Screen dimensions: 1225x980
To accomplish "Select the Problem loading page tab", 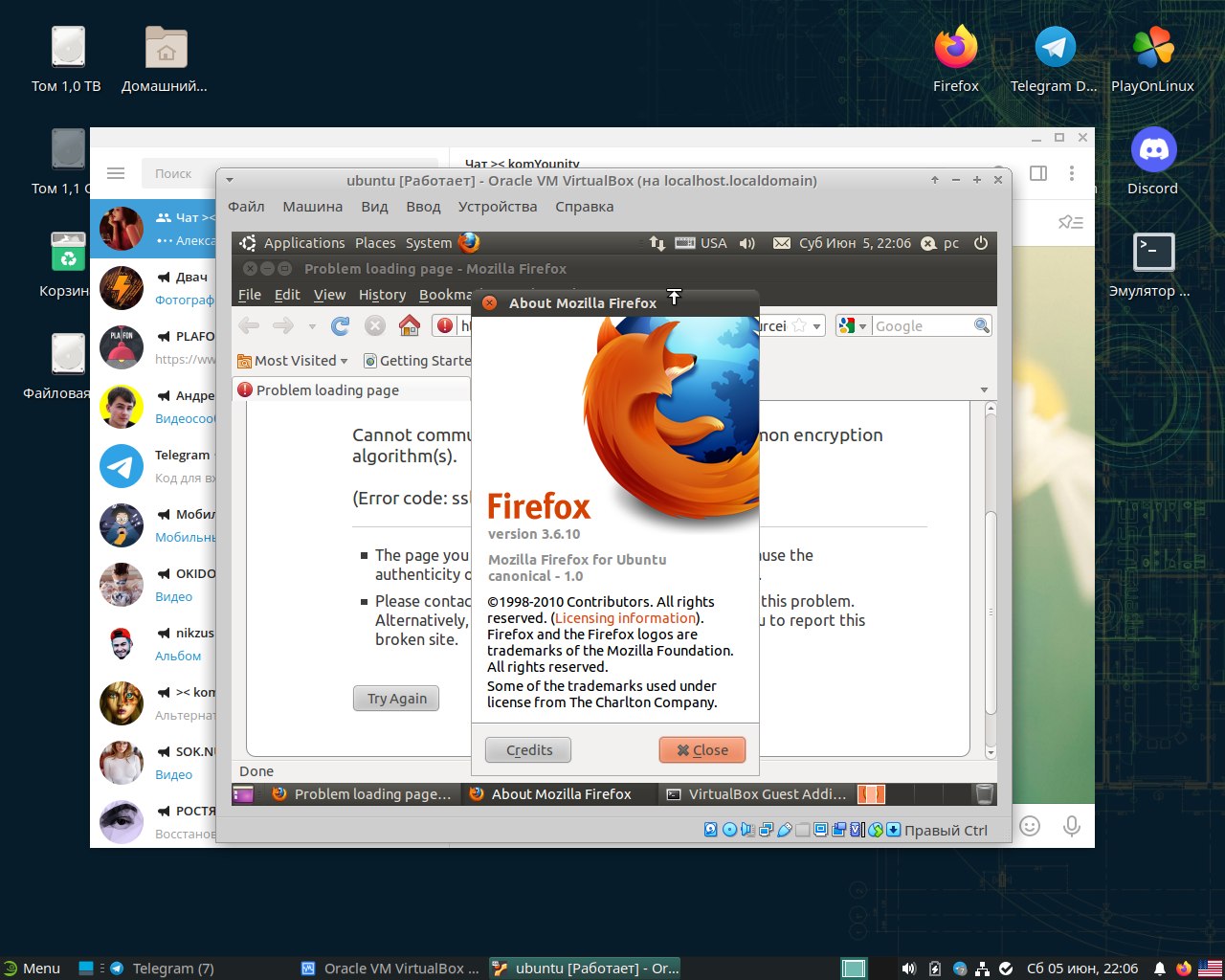I will point(351,390).
